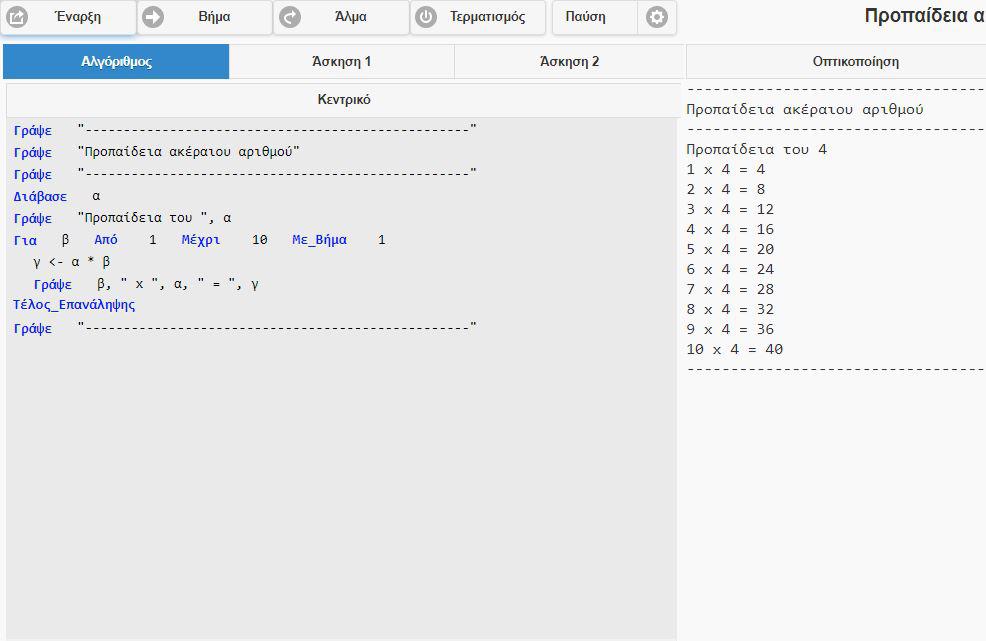Click output line "2 x 4 = 8"
This screenshot has height=641, width=986.
[726, 189]
